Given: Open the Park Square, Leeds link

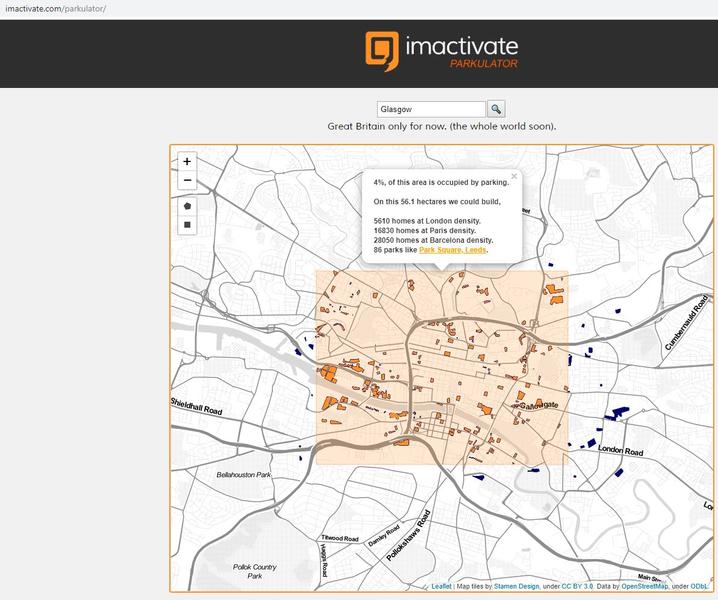Looking at the screenshot, I should pyautogui.click(x=453, y=250).
